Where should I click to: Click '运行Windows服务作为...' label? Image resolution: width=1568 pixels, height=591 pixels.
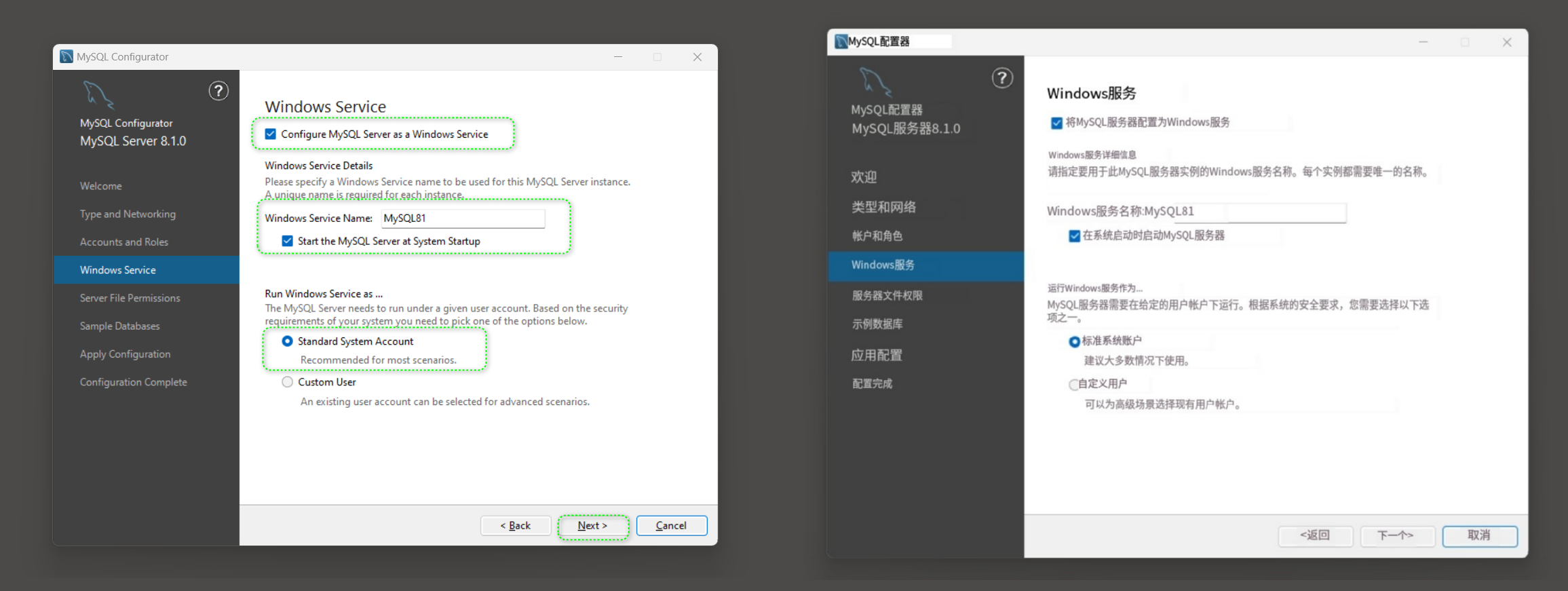click(x=1095, y=288)
